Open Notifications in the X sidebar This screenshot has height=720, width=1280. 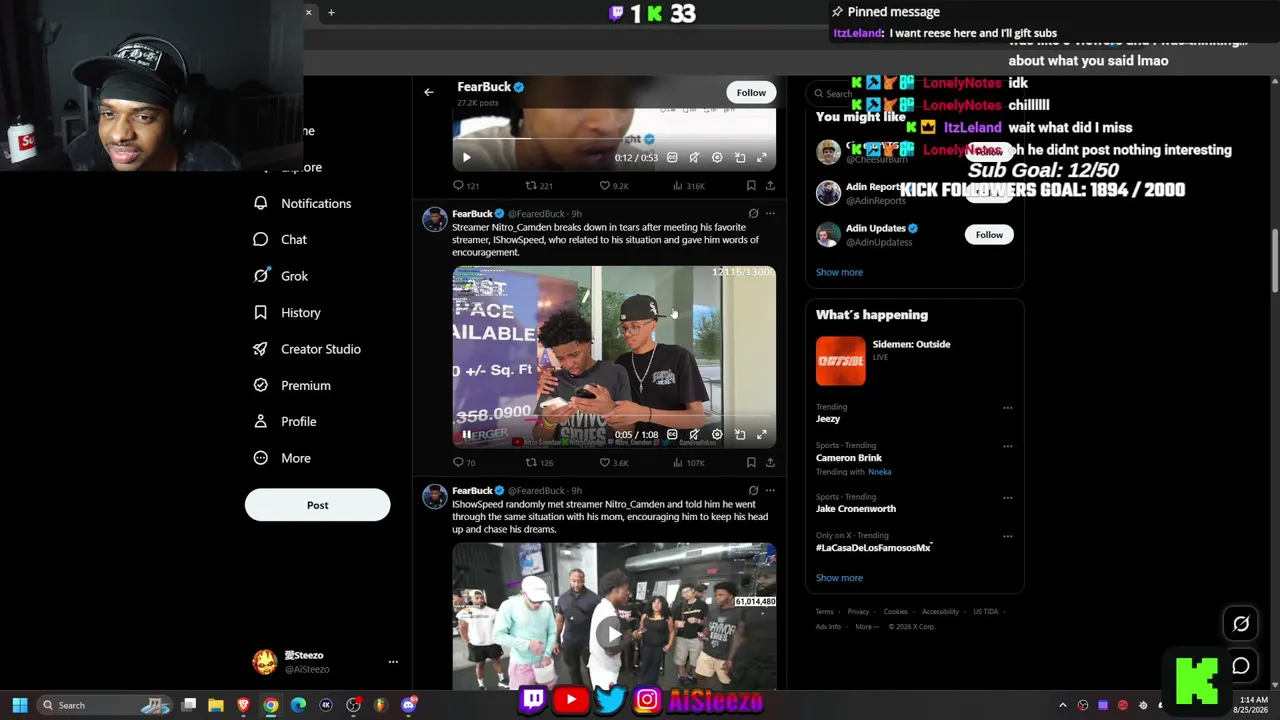[x=302, y=203]
